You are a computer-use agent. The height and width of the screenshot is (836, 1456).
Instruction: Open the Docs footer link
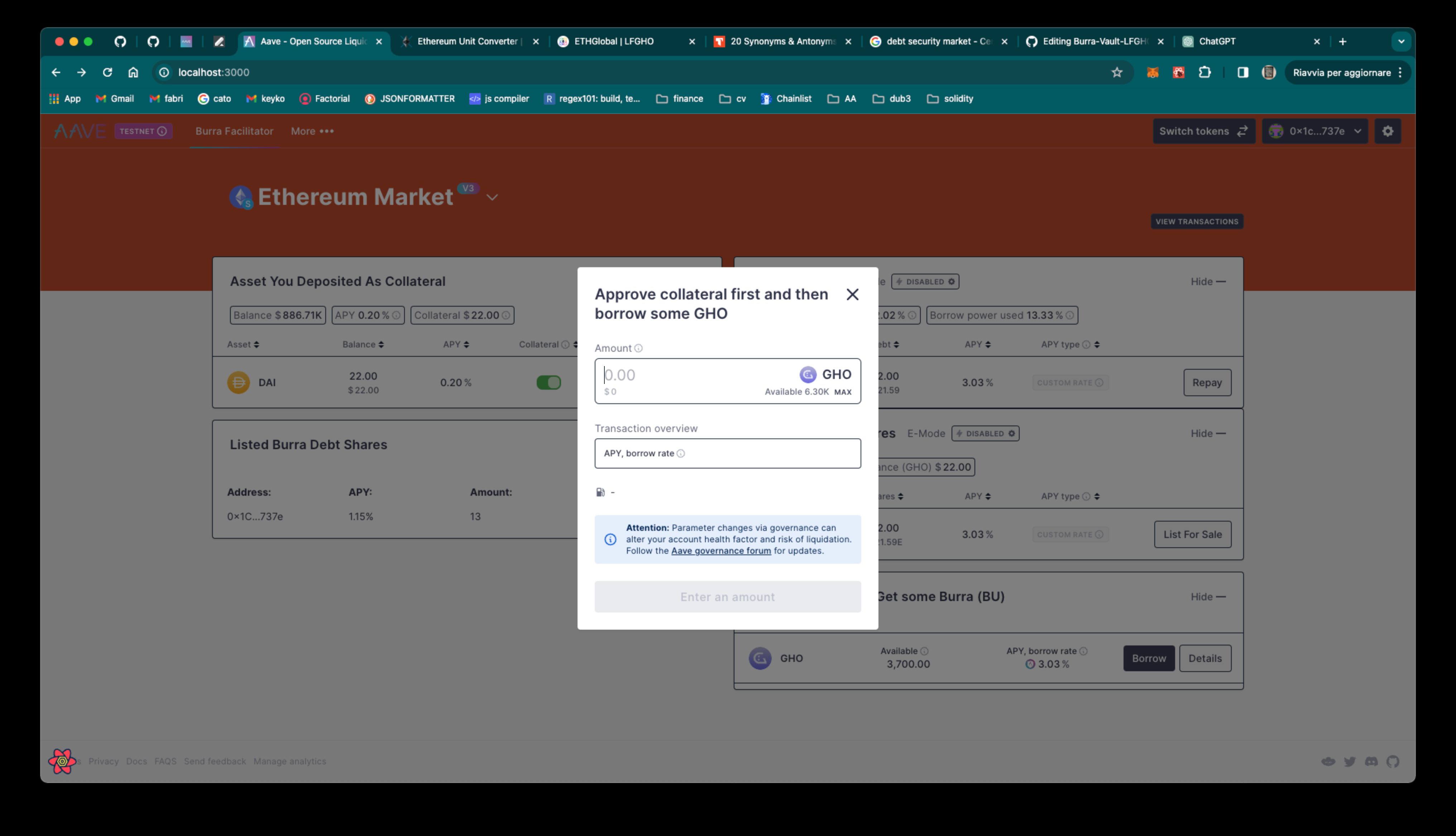pos(136,761)
